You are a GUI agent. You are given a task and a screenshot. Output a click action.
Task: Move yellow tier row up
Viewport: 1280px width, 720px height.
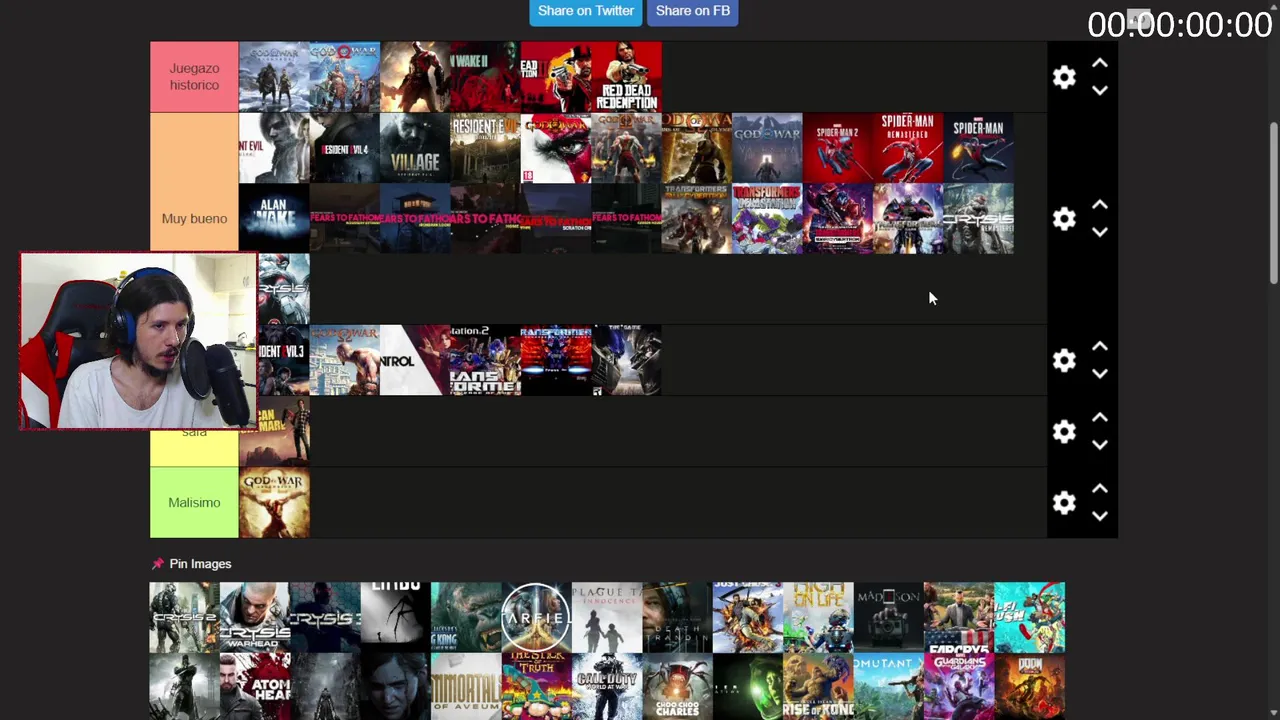(x=1100, y=418)
